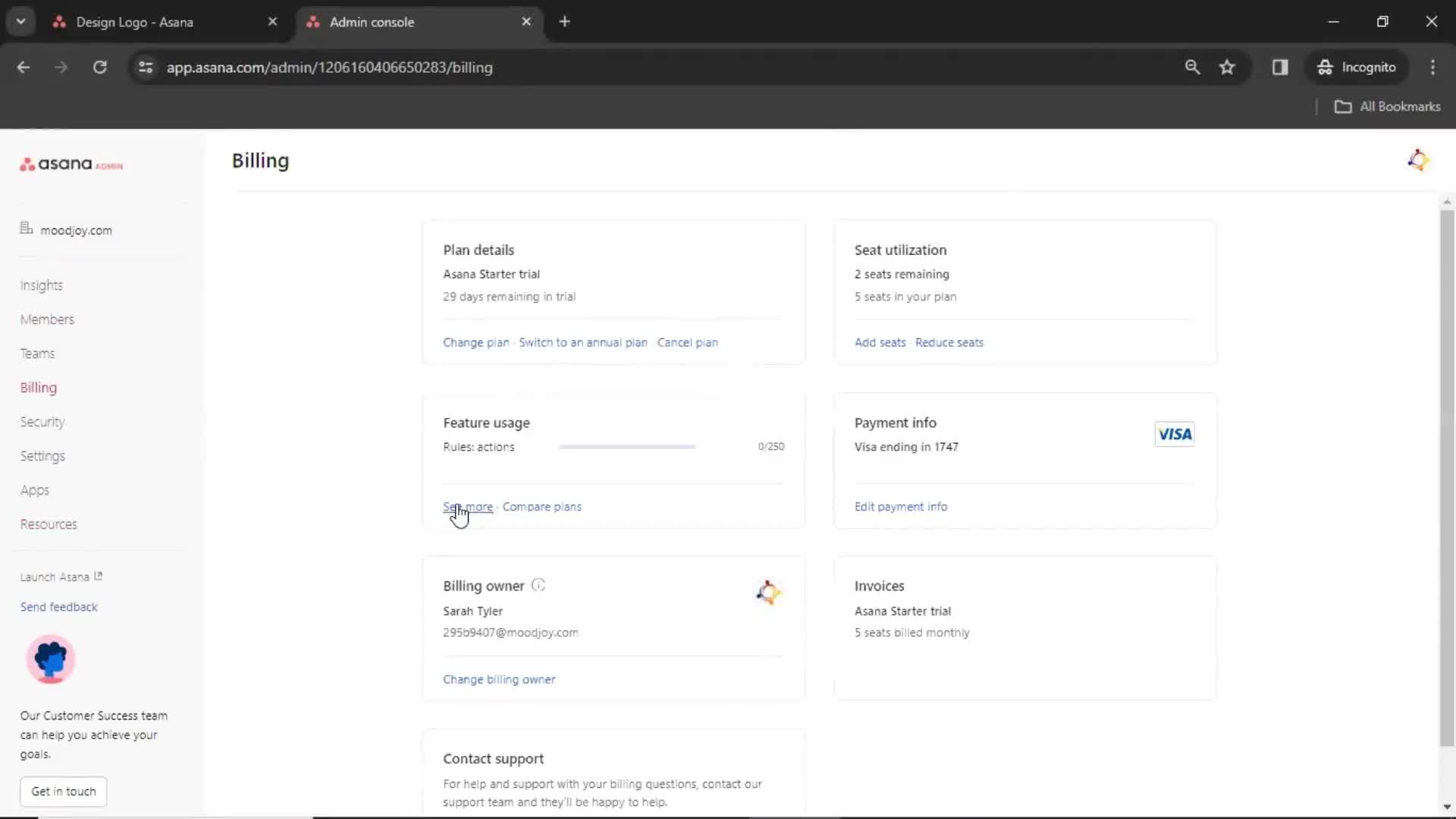
Task: Expand the bookmark star icon
Action: tap(1228, 67)
